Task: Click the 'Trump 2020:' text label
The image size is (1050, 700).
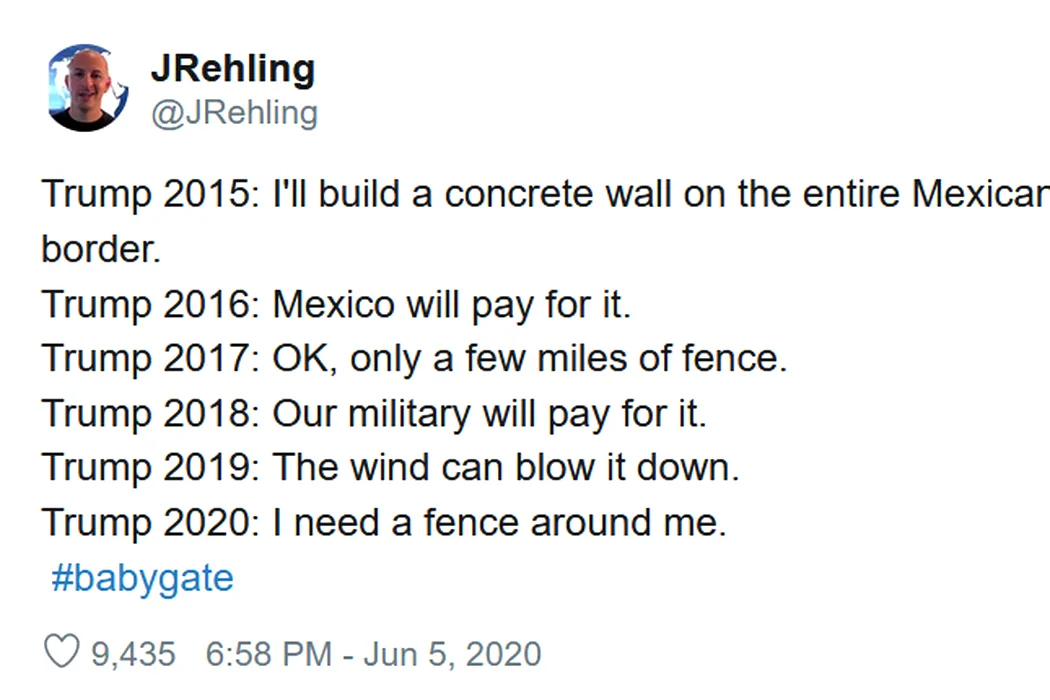Action: point(150,522)
